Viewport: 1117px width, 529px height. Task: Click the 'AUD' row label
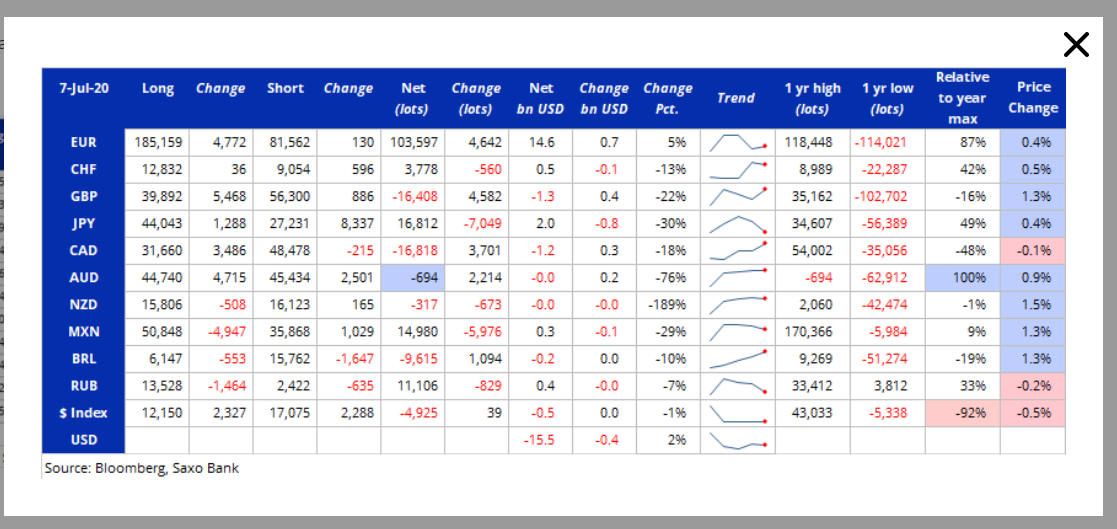click(x=84, y=278)
